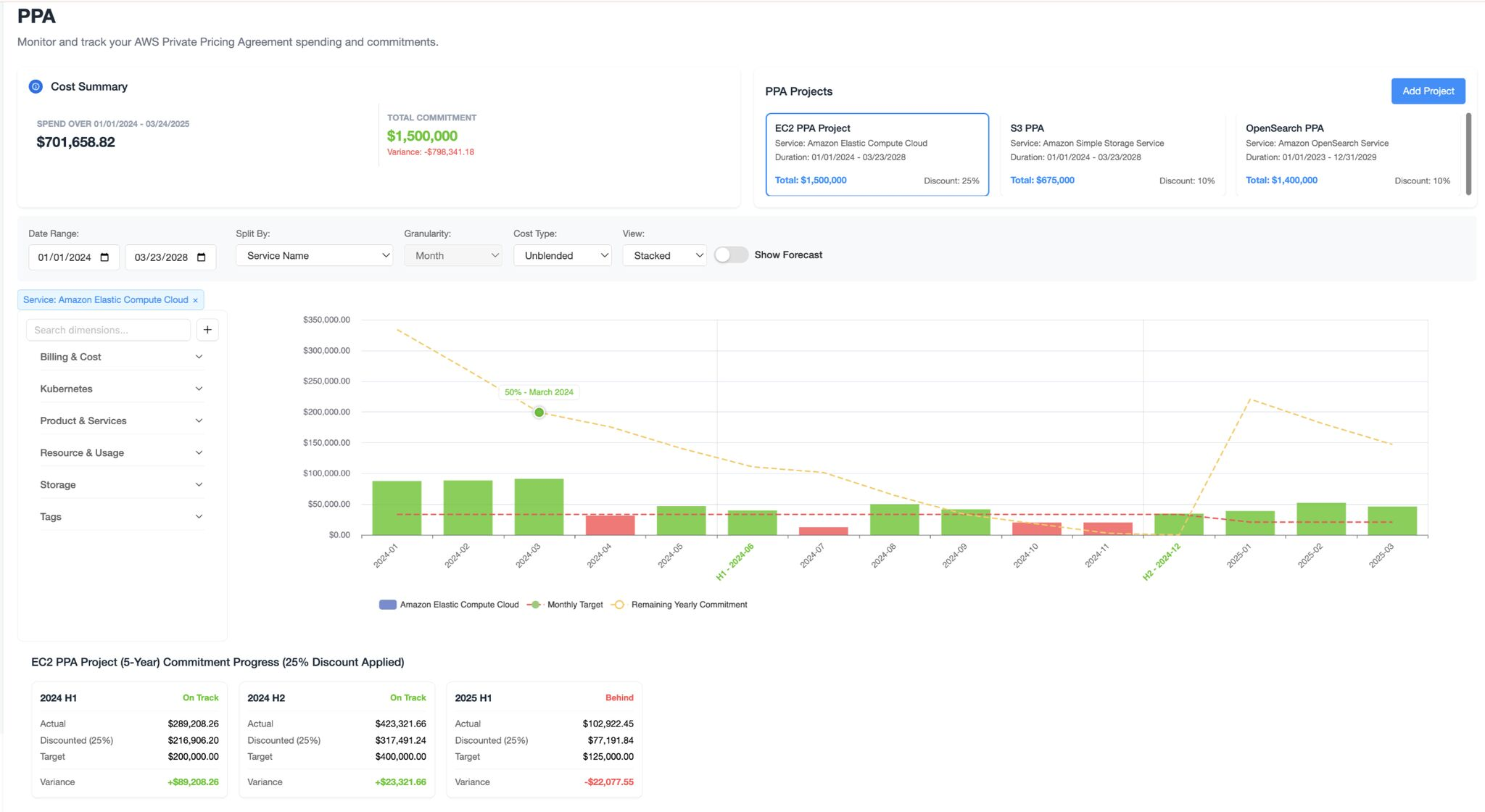This screenshot has width=1485, height=812.
Task: Select the EC2 PPA Project card
Action: [877, 154]
